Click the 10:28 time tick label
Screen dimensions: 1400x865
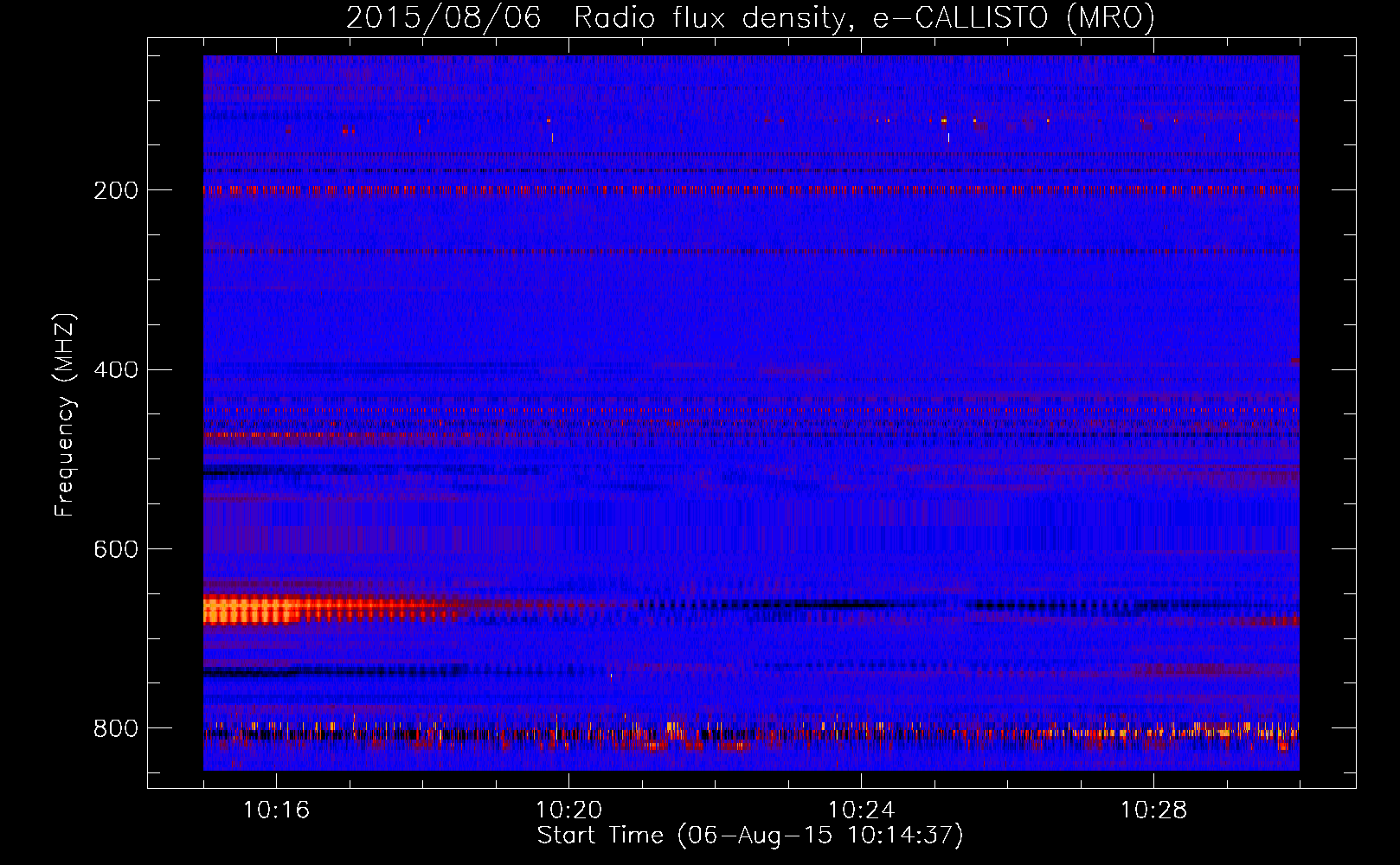coord(1153,811)
